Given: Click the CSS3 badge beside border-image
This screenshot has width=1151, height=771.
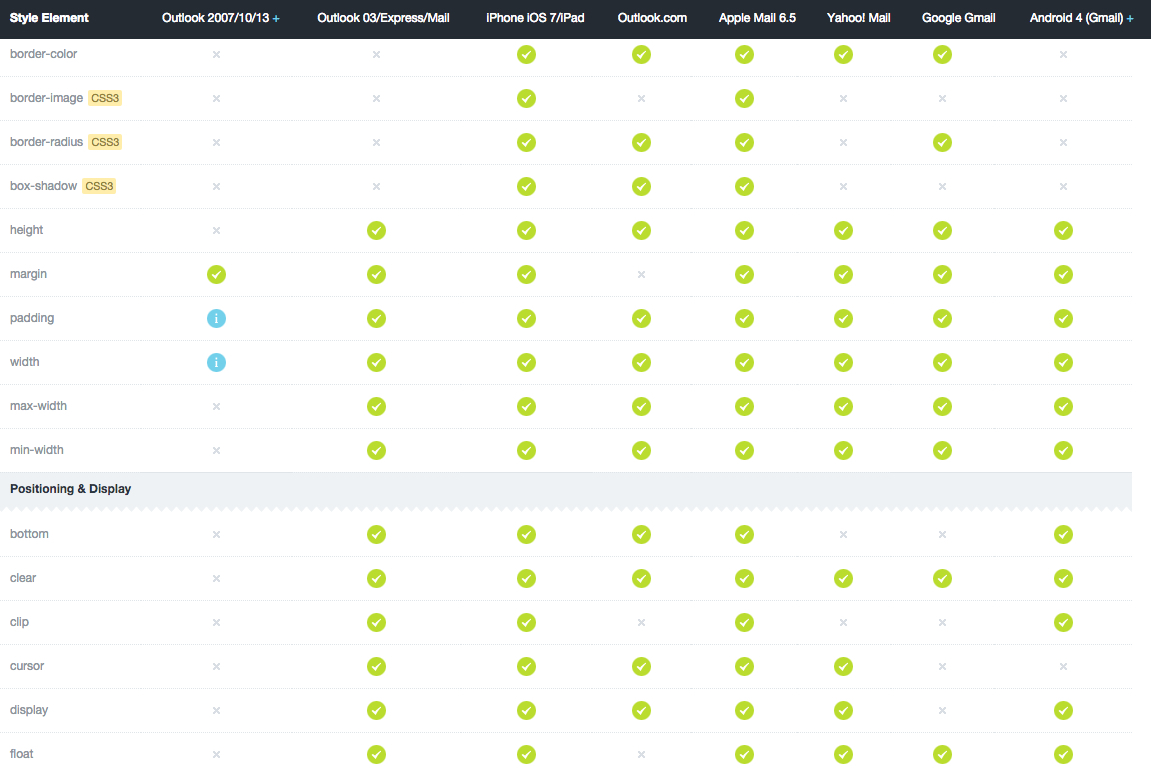Looking at the screenshot, I should tap(105, 98).
